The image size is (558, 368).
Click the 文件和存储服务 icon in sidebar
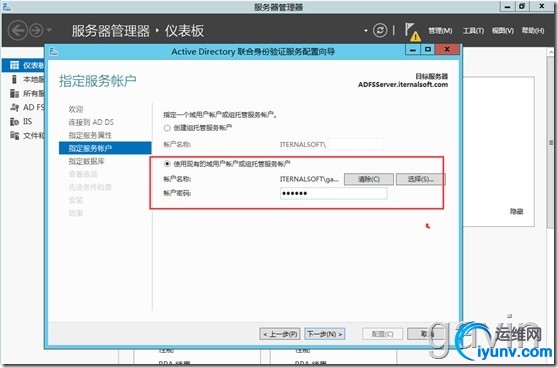[14, 136]
